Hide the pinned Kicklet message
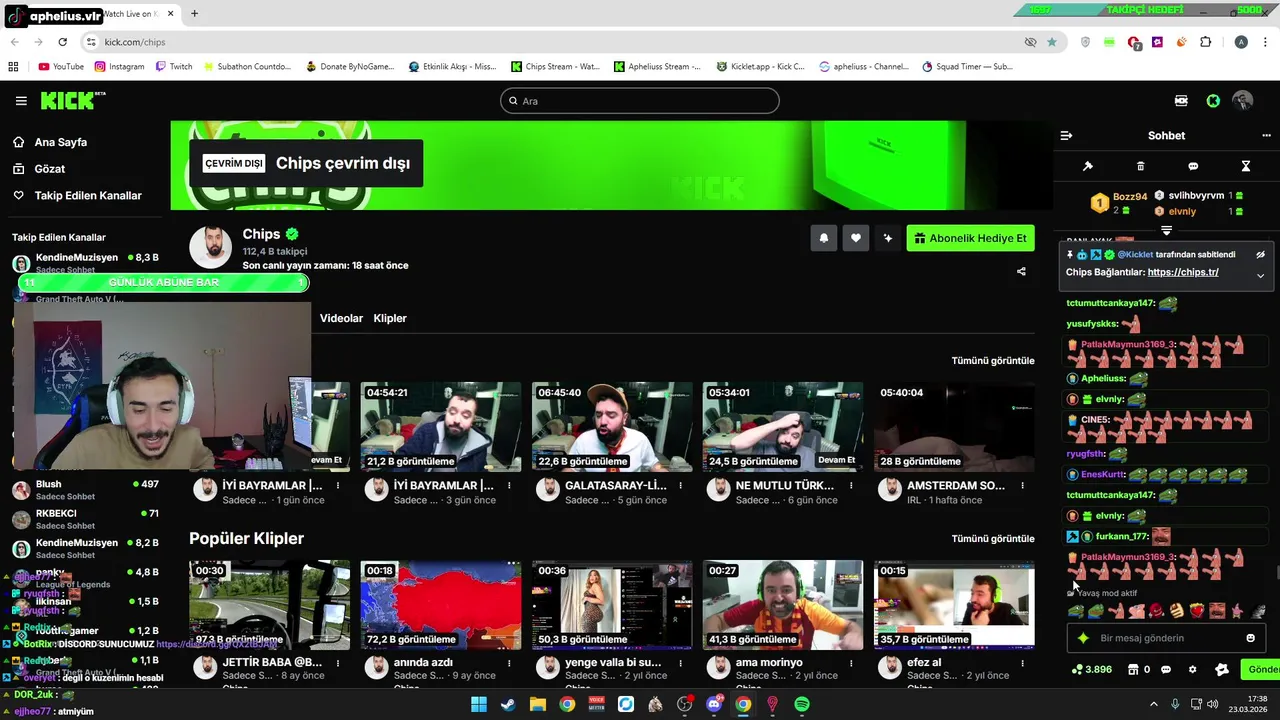The height and width of the screenshot is (720, 1280). click(1261, 255)
